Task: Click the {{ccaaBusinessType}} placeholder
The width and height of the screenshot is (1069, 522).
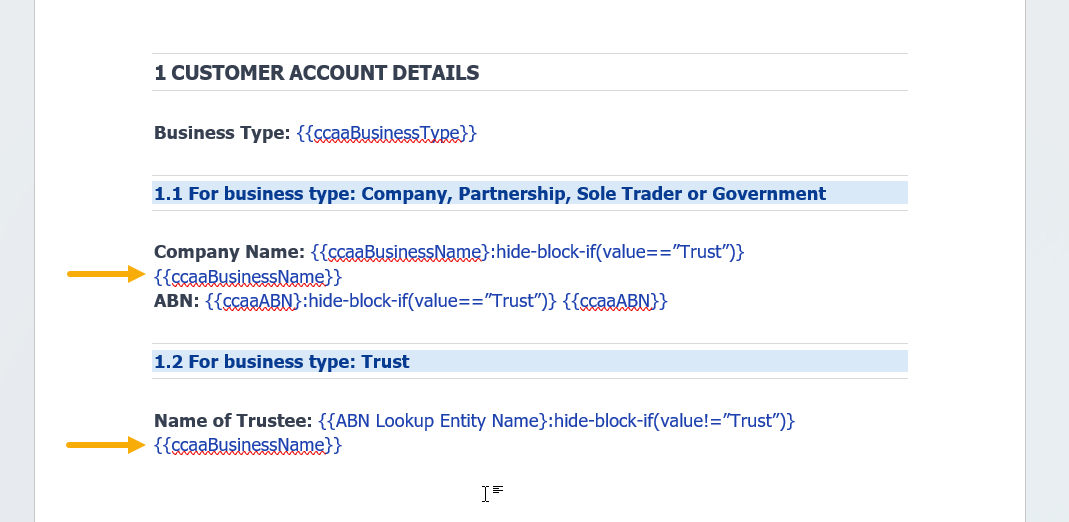Action: point(386,133)
